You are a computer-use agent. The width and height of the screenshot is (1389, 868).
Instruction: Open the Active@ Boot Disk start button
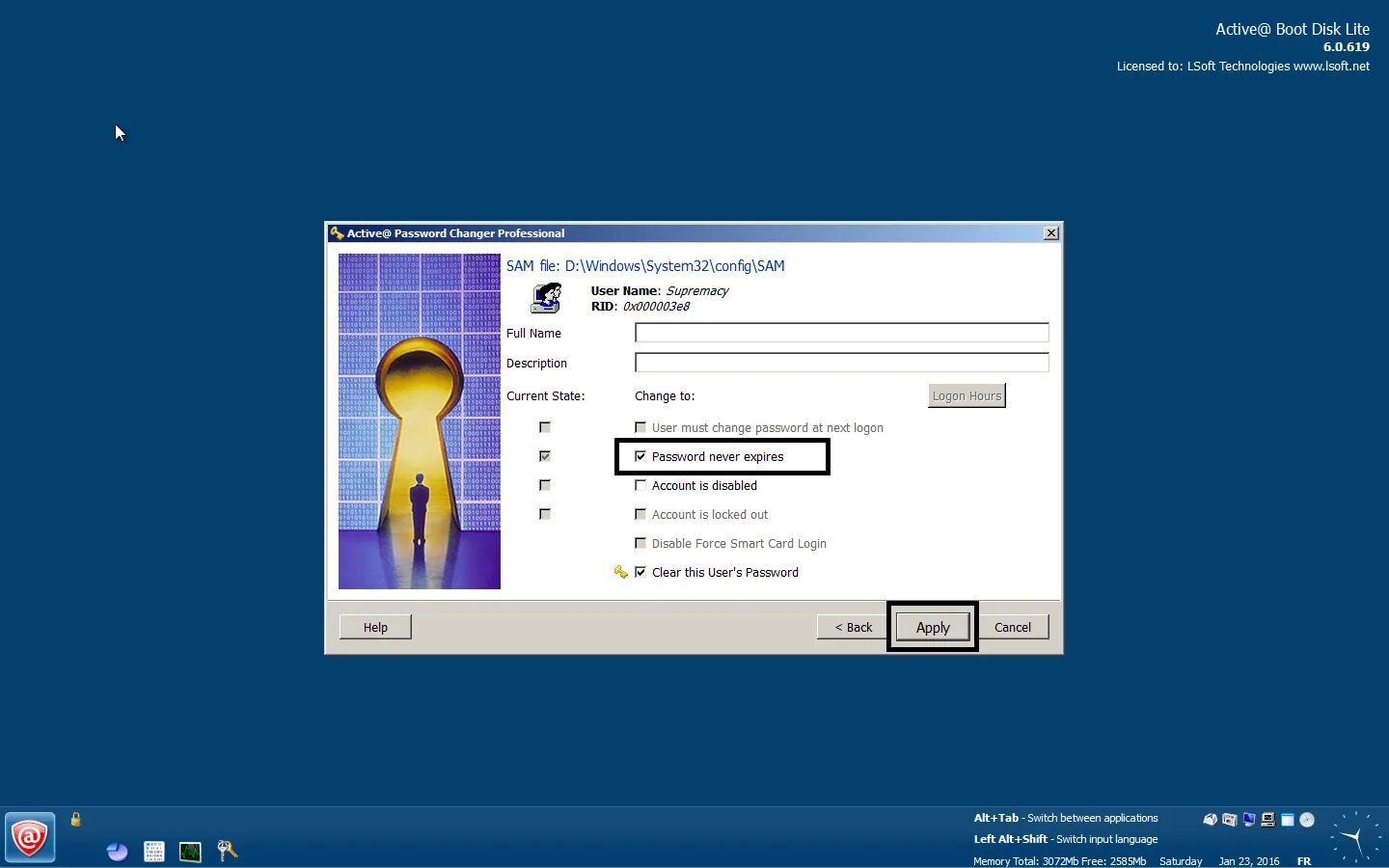30,837
